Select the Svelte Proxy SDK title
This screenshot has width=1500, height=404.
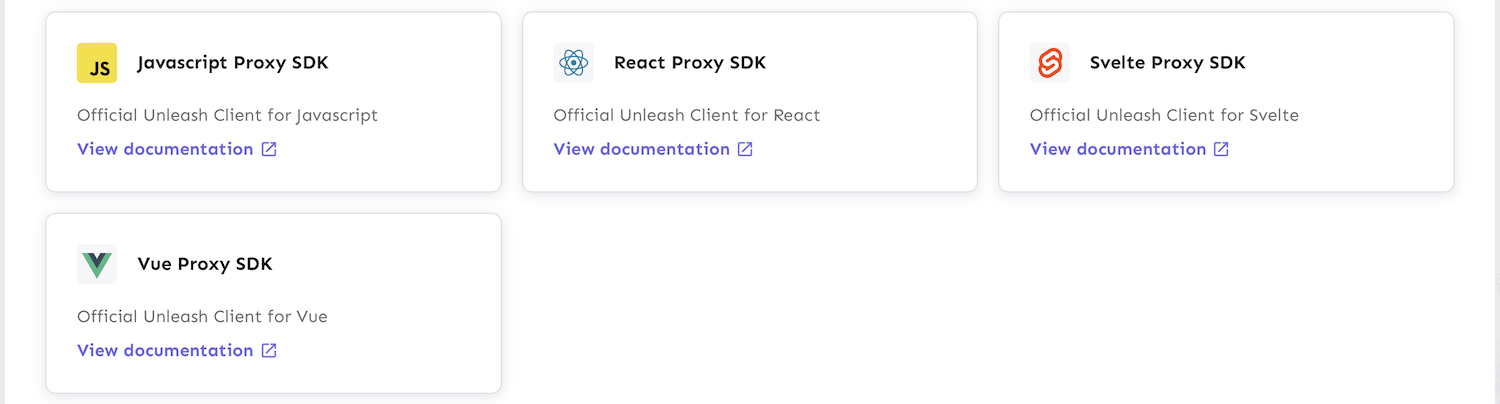click(x=1167, y=63)
